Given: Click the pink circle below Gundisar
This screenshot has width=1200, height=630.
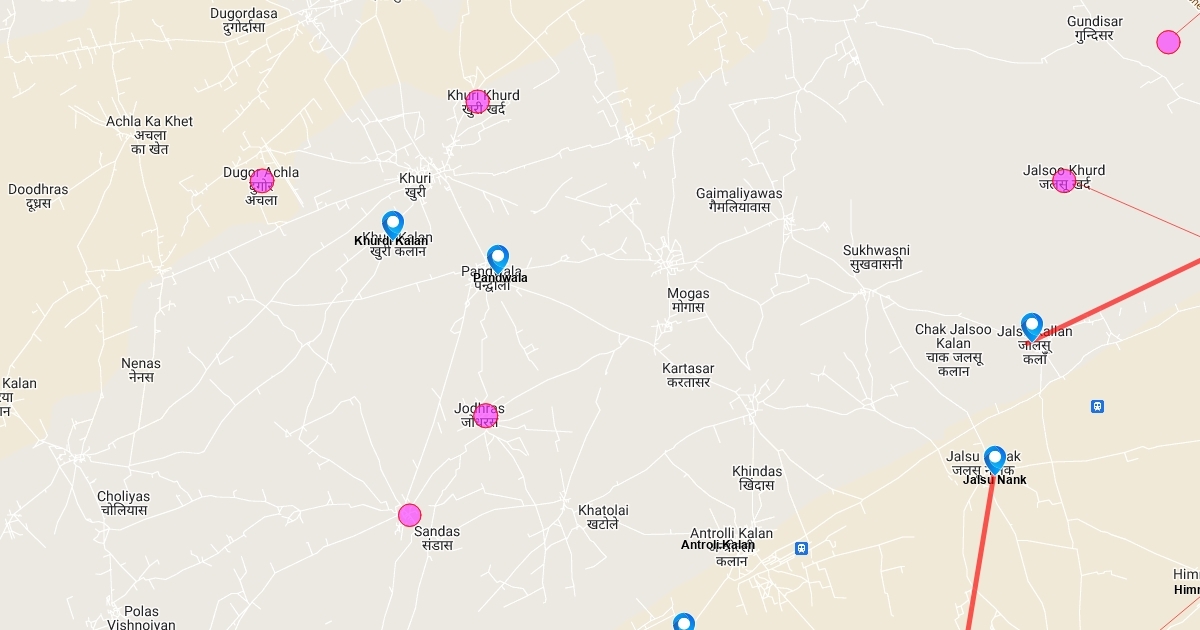Looking at the screenshot, I should [x=1168, y=42].
